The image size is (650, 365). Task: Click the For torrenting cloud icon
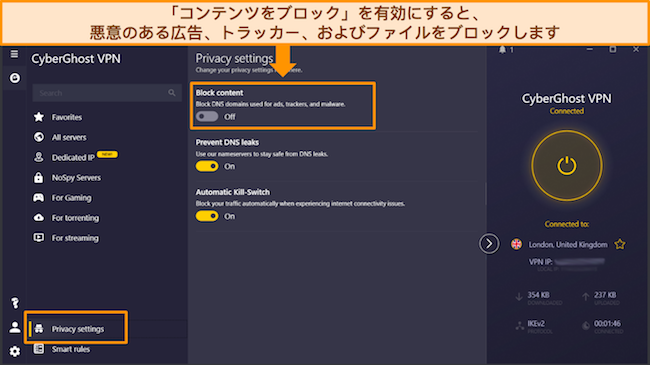(x=39, y=217)
